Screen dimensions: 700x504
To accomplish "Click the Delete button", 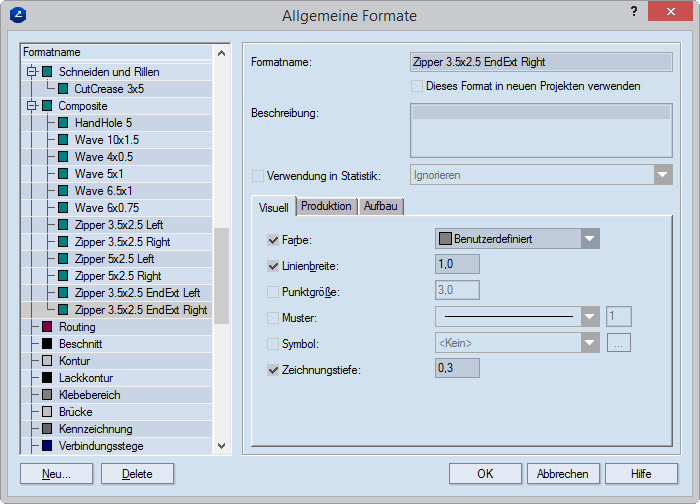I will click(x=137, y=474).
